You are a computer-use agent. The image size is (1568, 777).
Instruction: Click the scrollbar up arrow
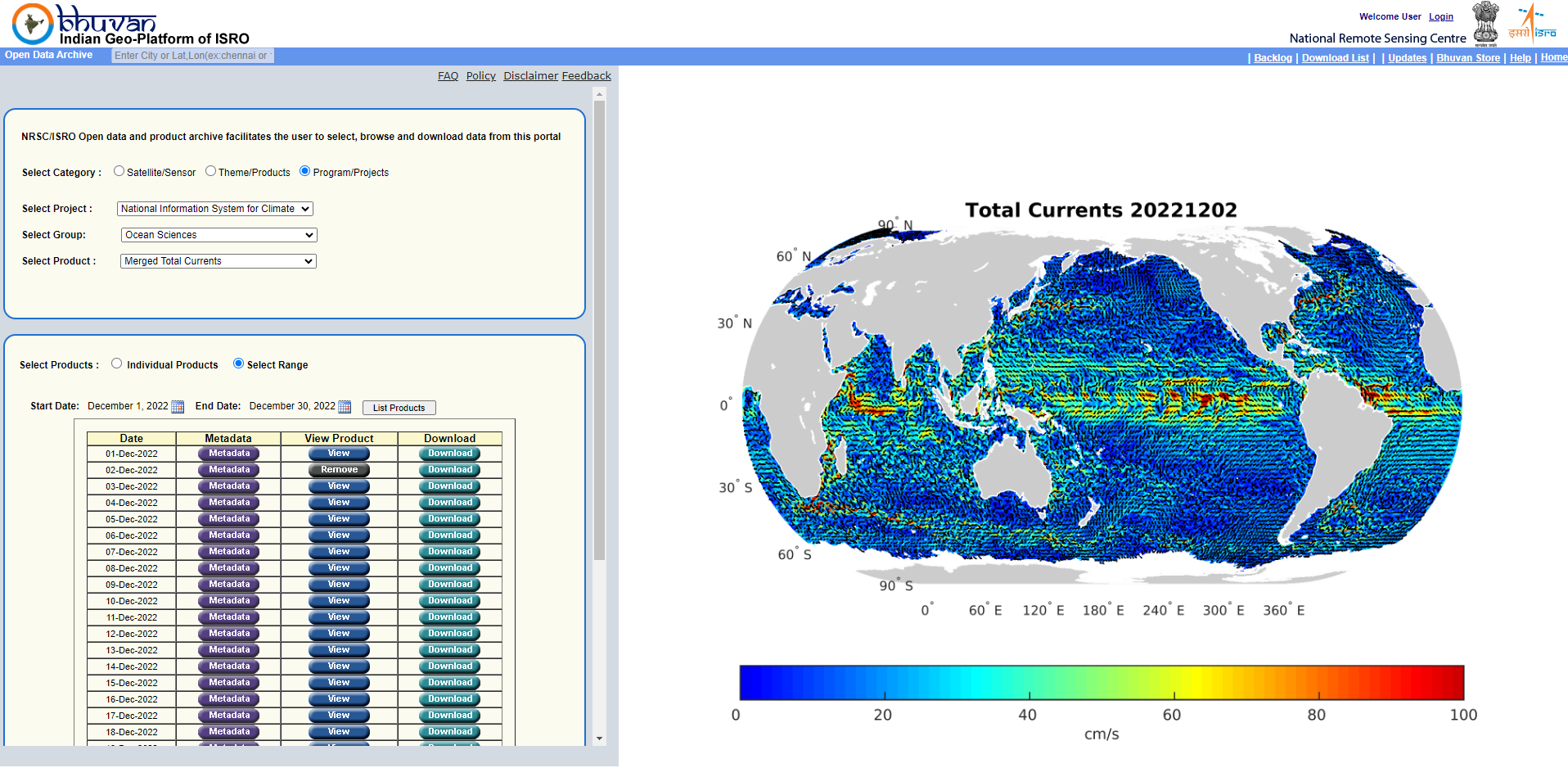(x=599, y=95)
